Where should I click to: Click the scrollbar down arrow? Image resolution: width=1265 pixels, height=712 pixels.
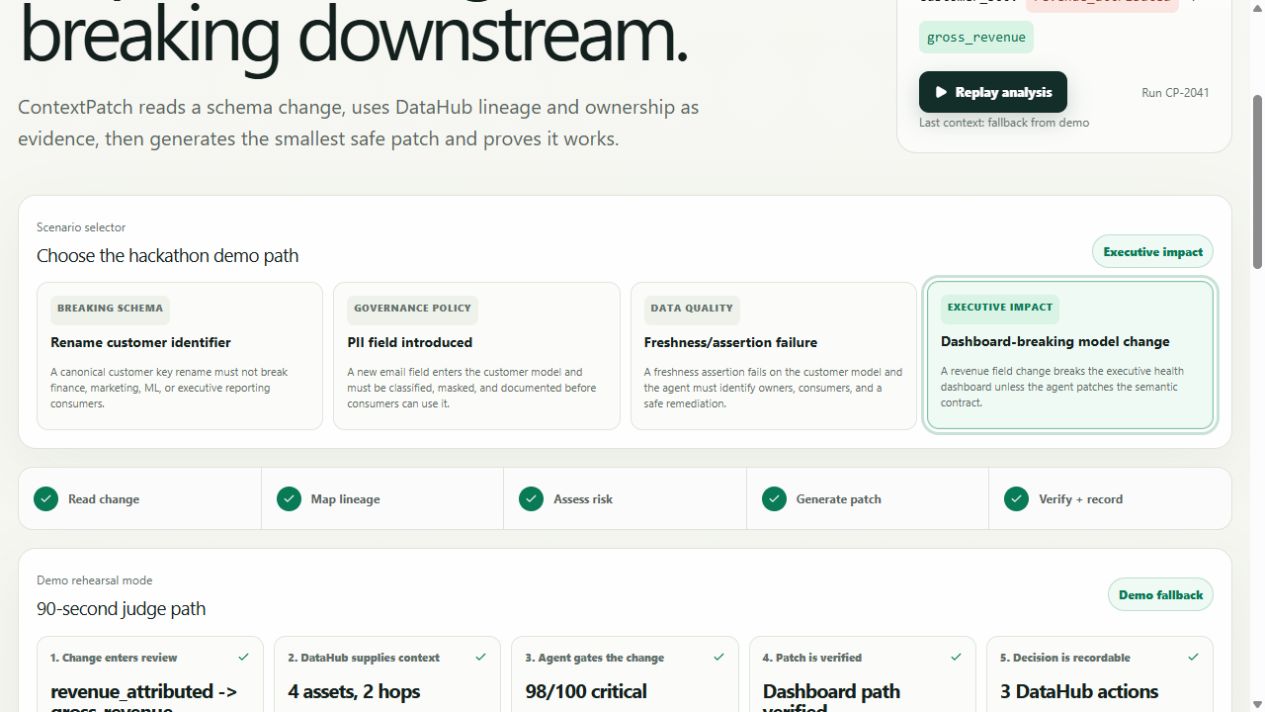(1257, 704)
